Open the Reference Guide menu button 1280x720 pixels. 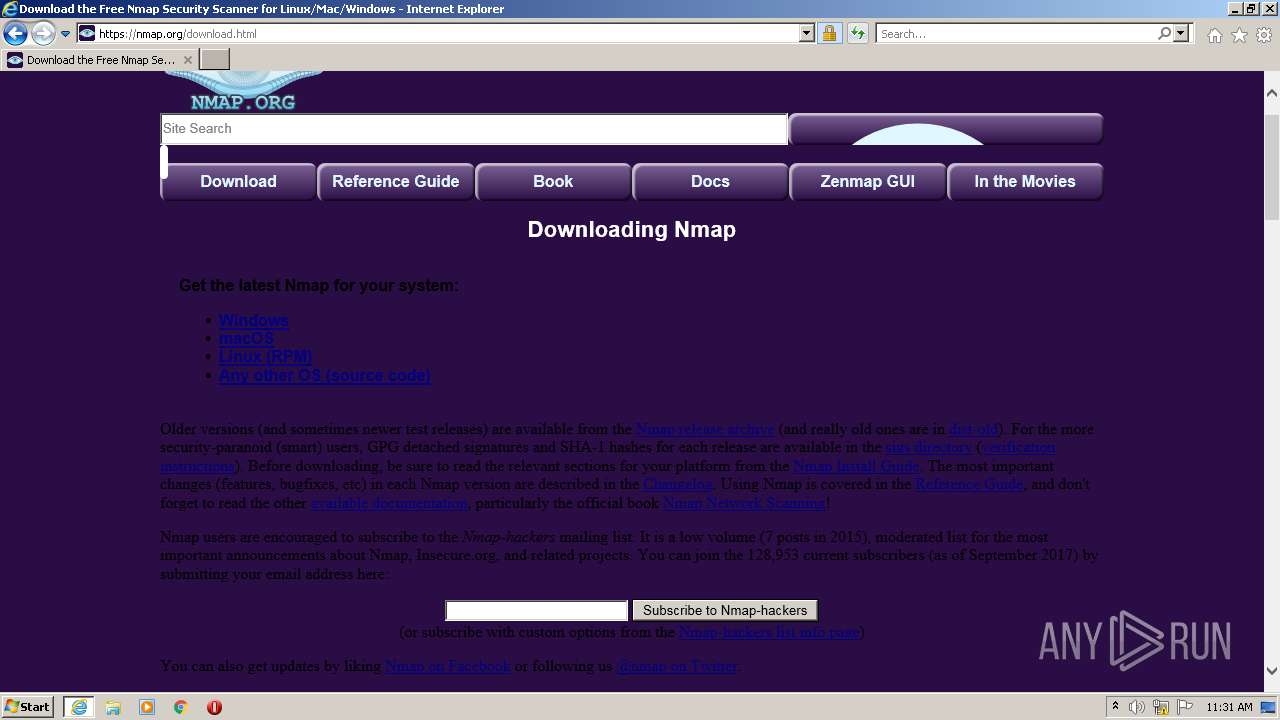395,182
